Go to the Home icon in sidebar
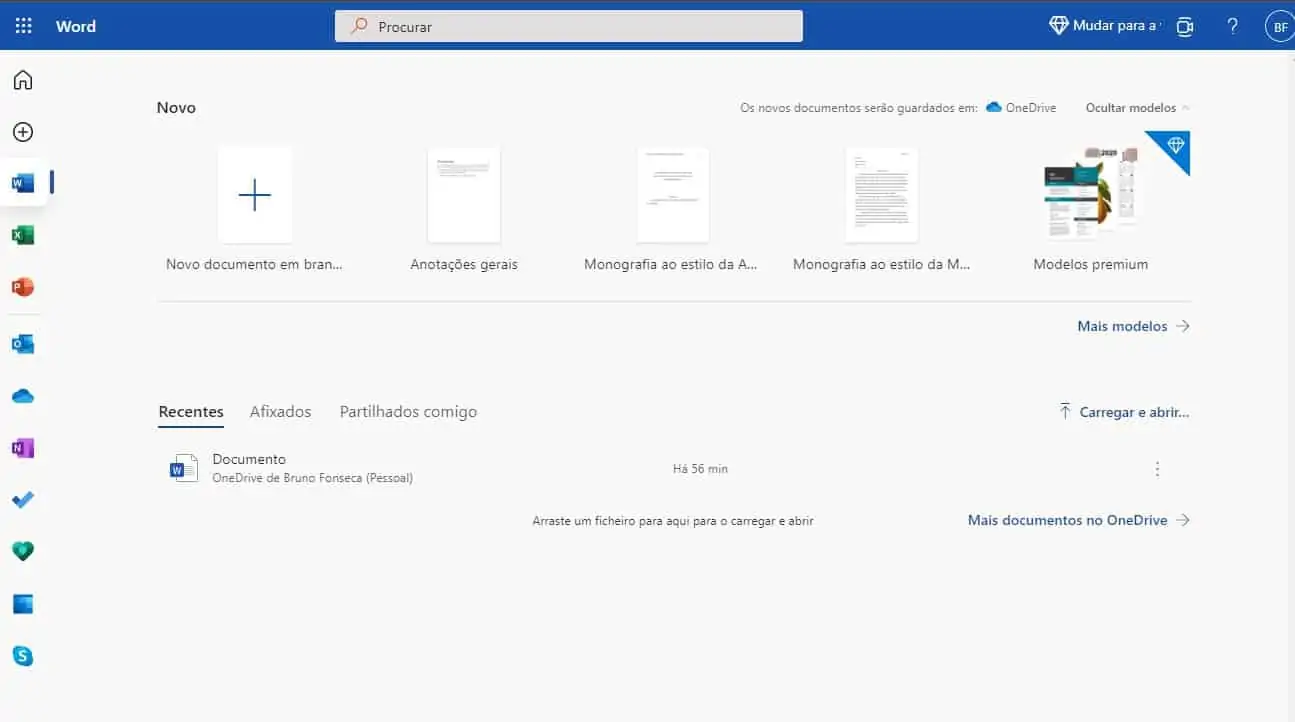Screen dimensions: 1295x722 pyautogui.click(x=23, y=80)
